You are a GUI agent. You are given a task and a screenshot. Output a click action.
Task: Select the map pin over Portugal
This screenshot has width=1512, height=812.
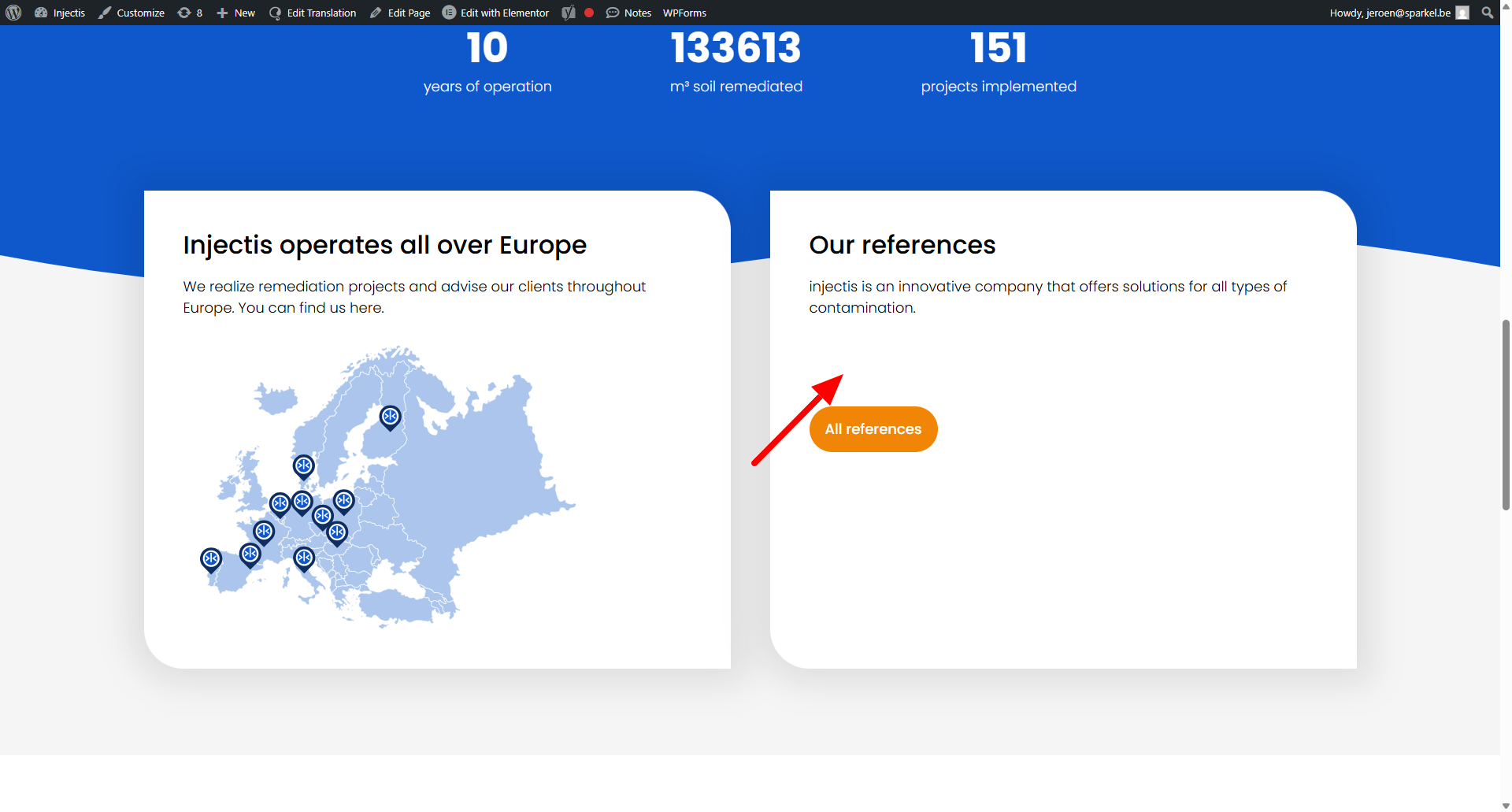(x=211, y=559)
